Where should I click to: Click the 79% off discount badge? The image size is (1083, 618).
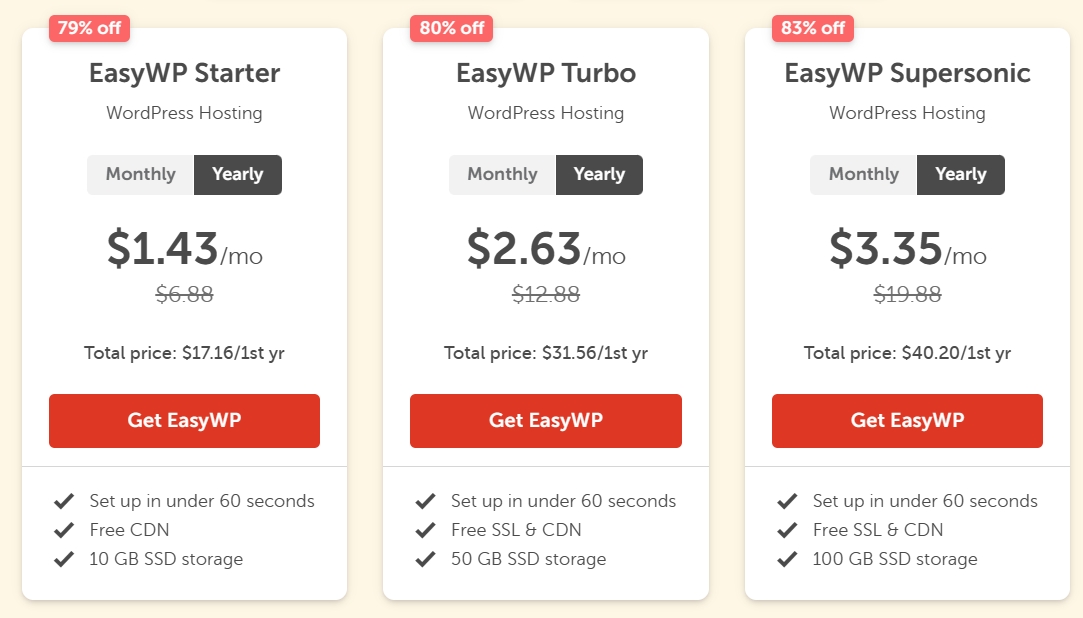[x=89, y=28]
